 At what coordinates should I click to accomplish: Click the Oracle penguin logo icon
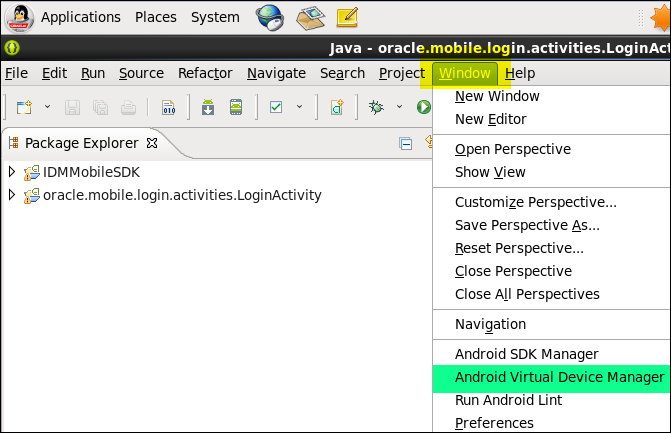pos(19,18)
